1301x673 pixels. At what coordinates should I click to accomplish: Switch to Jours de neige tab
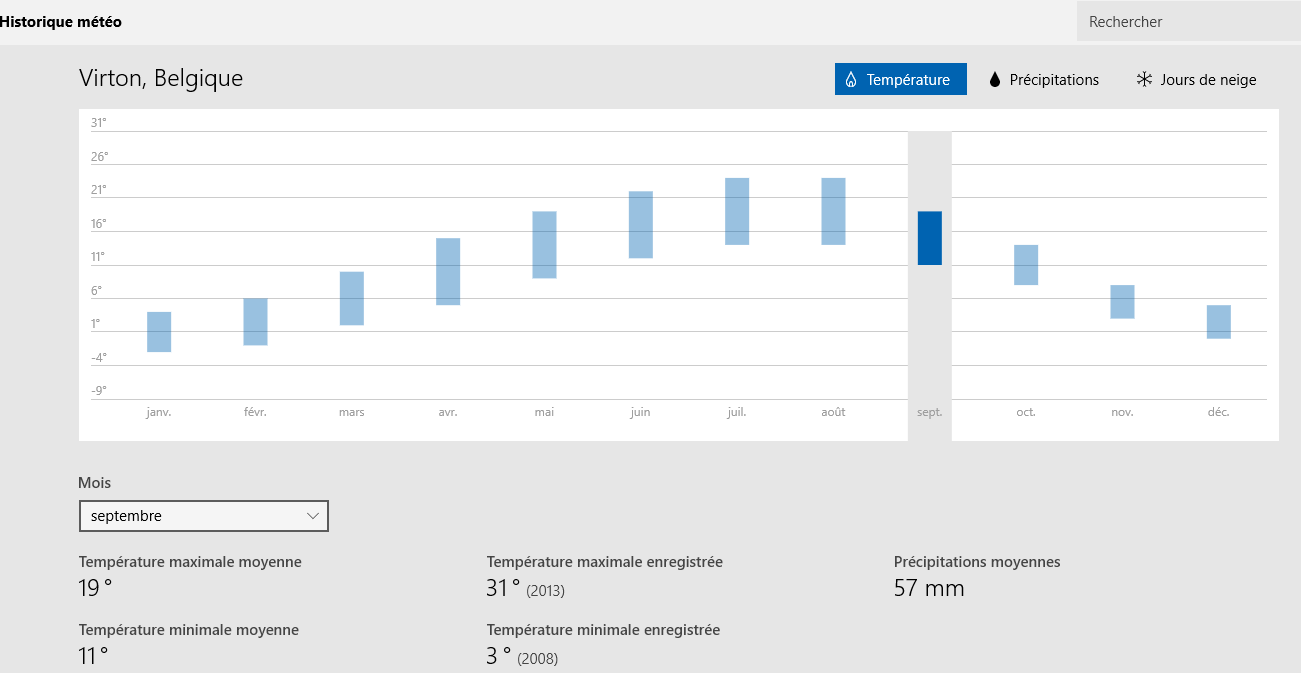(x=1196, y=80)
